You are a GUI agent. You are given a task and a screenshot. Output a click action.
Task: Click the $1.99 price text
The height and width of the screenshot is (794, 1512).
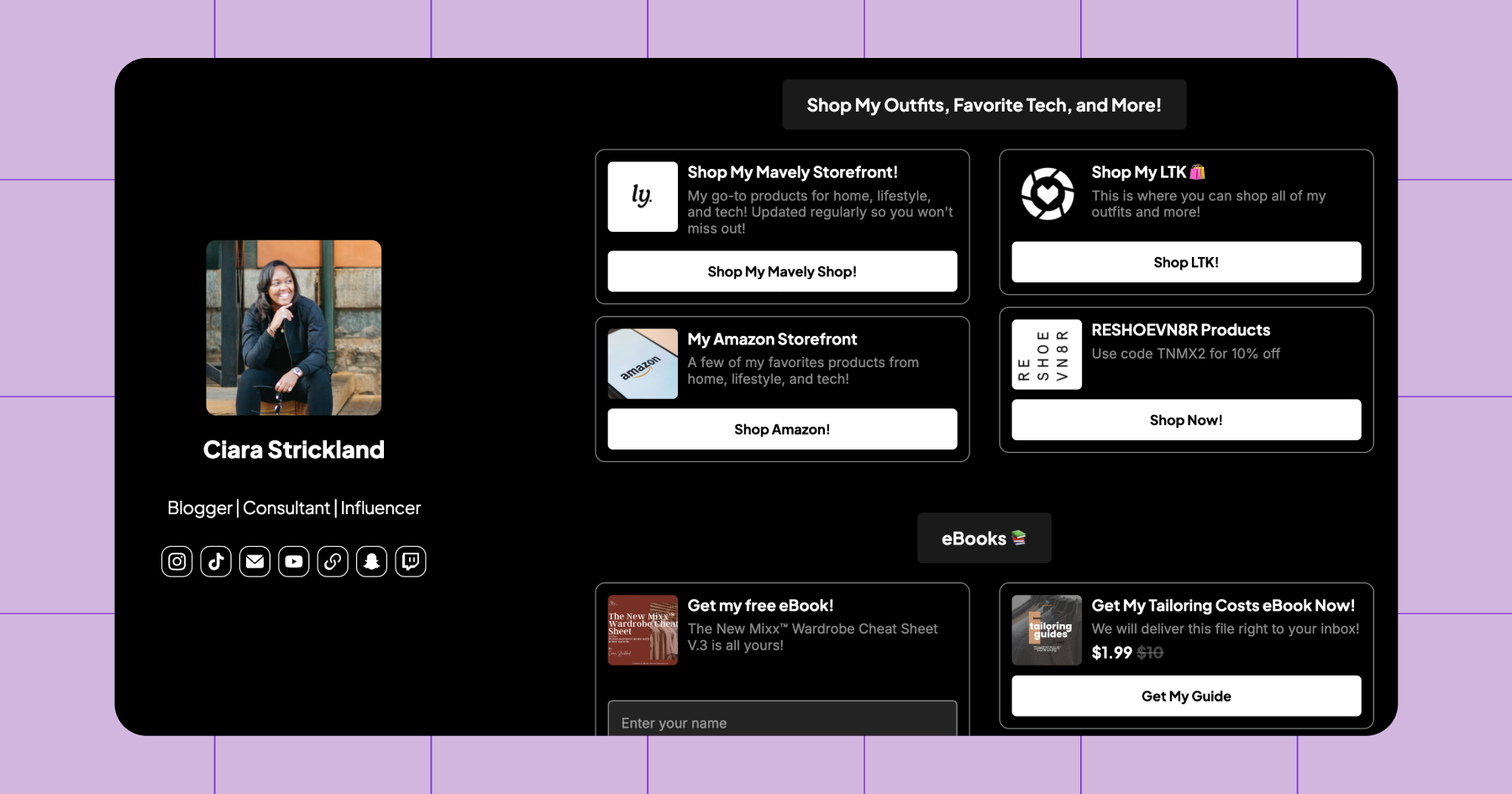tap(1111, 653)
